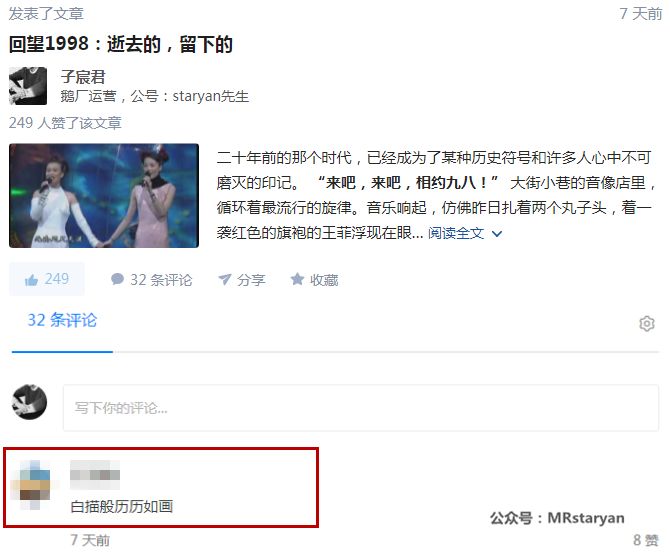Click author name 子宸君
Image resolution: width=670 pixels, height=559 pixels.
[83, 77]
